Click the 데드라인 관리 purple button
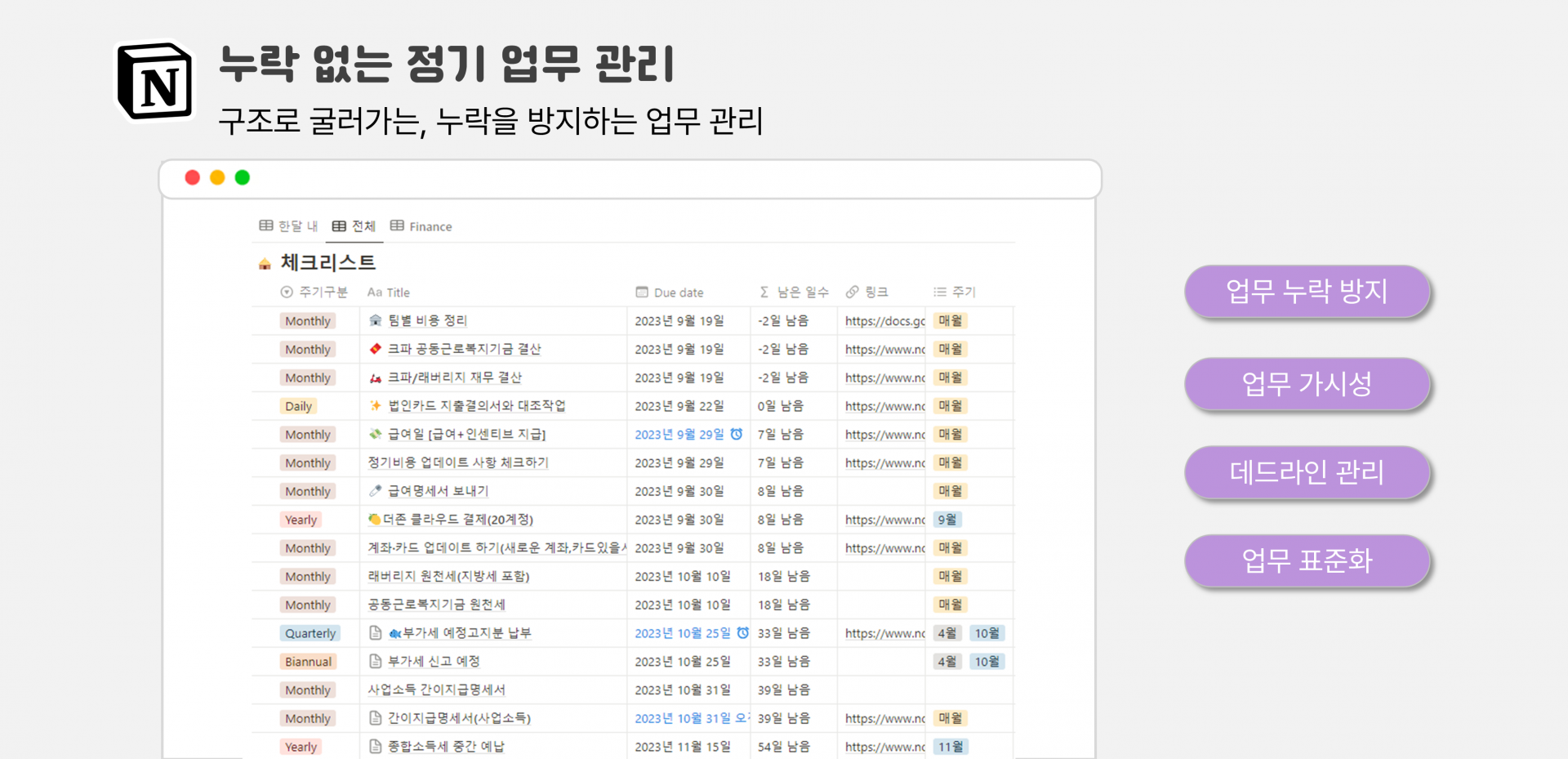 point(1307,472)
